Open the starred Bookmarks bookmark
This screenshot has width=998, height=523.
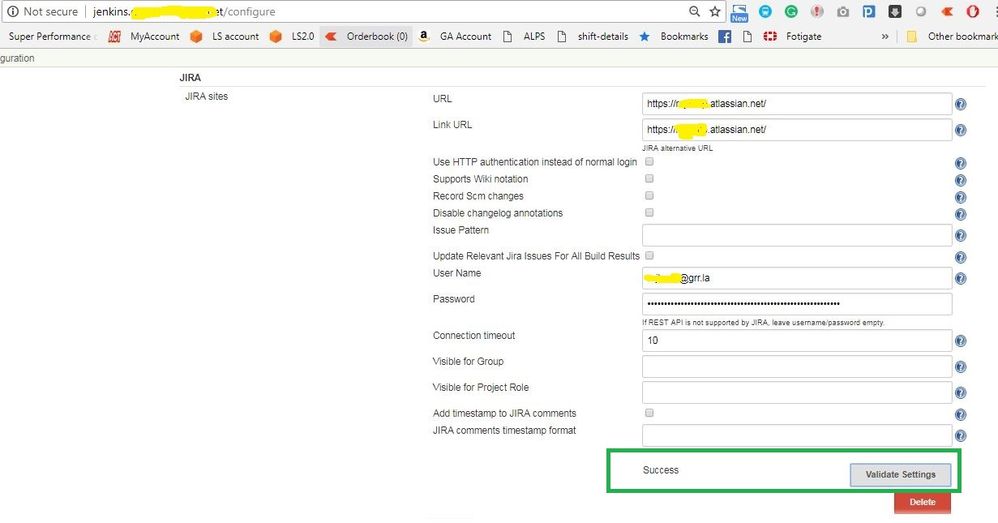tap(673, 36)
